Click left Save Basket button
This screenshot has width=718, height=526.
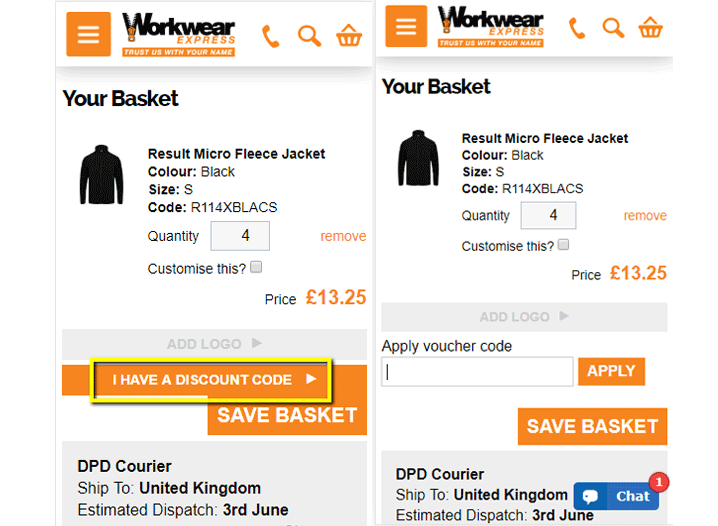pyautogui.click(x=287, y=416)
